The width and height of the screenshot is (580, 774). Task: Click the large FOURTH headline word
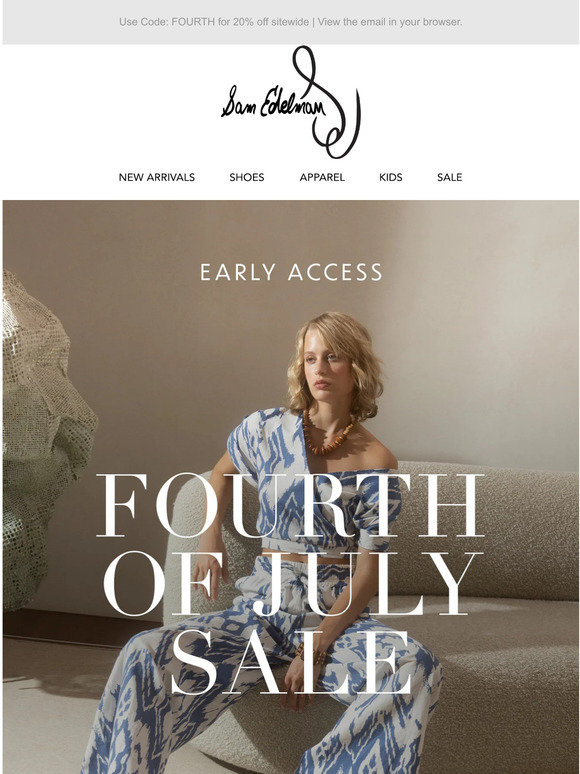click(x=290, y=504)
